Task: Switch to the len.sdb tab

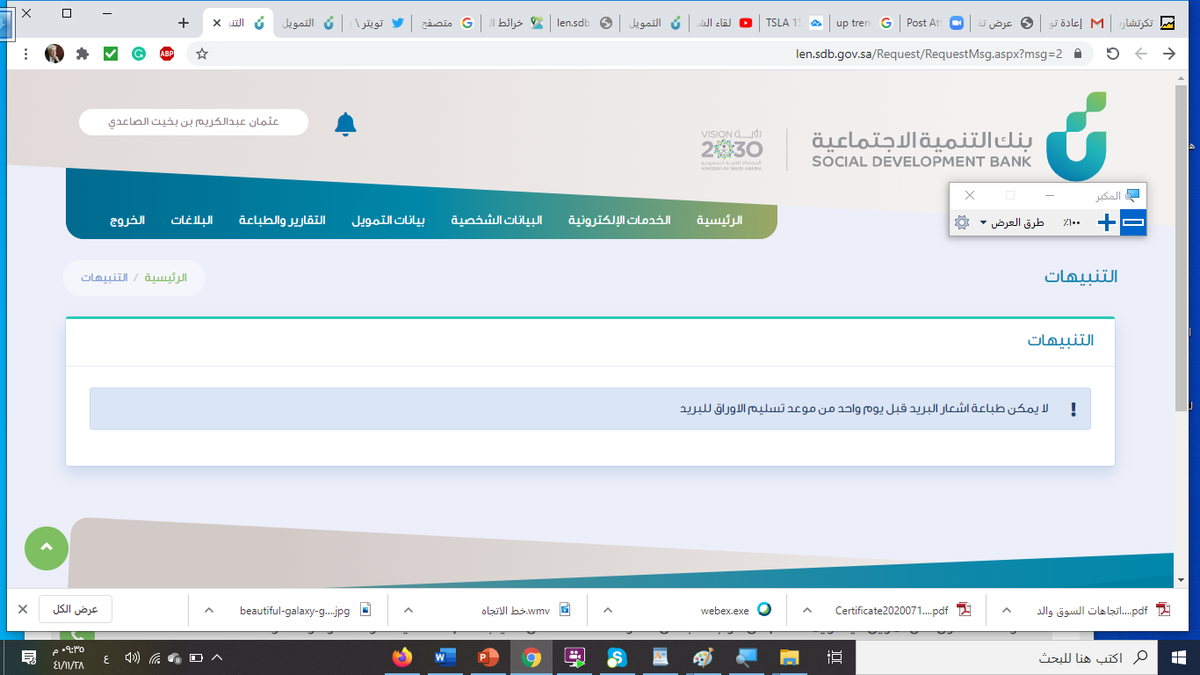Action: pyautogui.click(x=585, y=22)
